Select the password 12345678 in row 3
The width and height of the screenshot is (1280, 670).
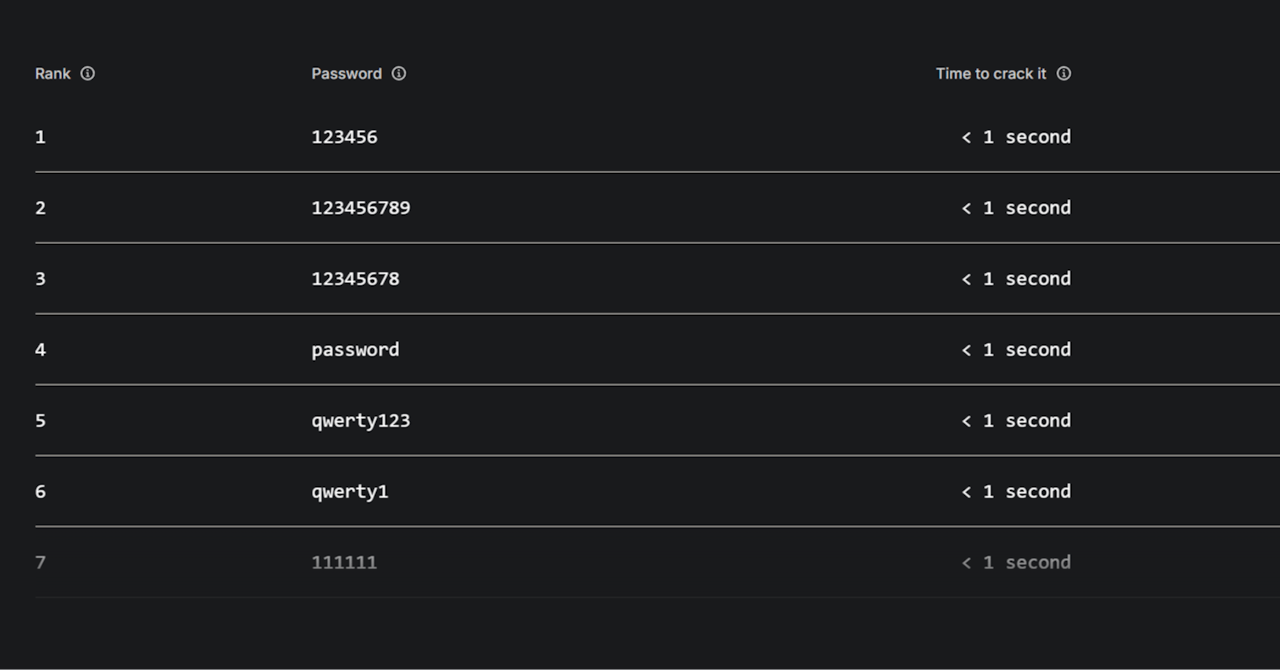point(355,279)
